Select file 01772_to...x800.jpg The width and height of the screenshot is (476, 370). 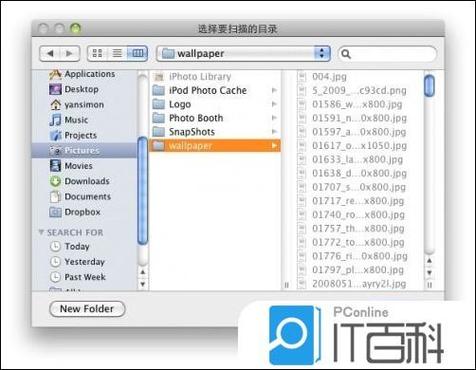[359, 242]
